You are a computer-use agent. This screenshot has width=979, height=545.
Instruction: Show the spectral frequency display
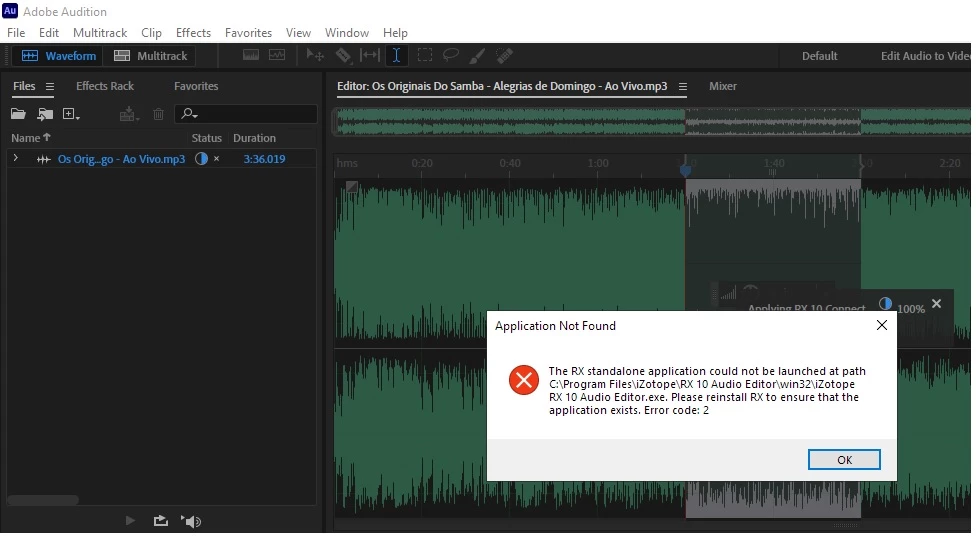pos(250,56)
